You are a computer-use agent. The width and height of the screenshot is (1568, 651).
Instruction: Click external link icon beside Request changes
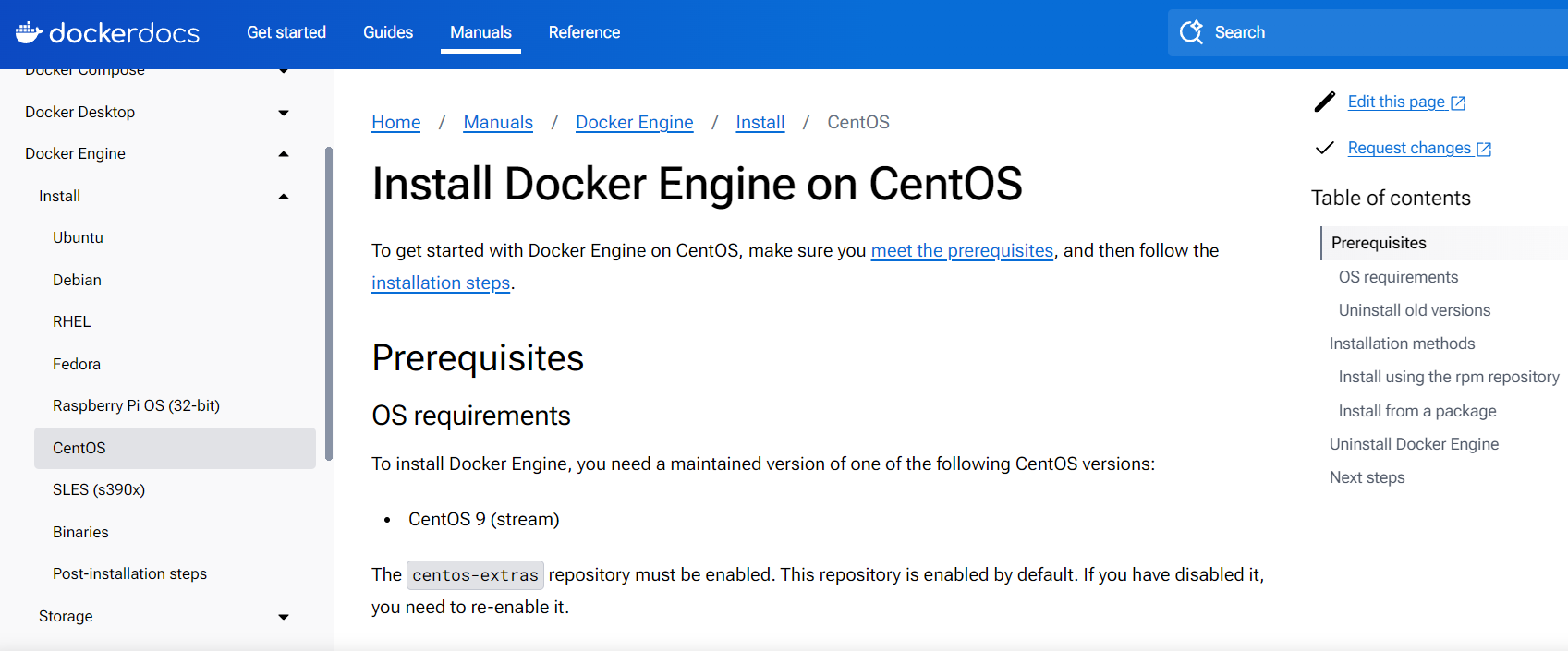1484,149
